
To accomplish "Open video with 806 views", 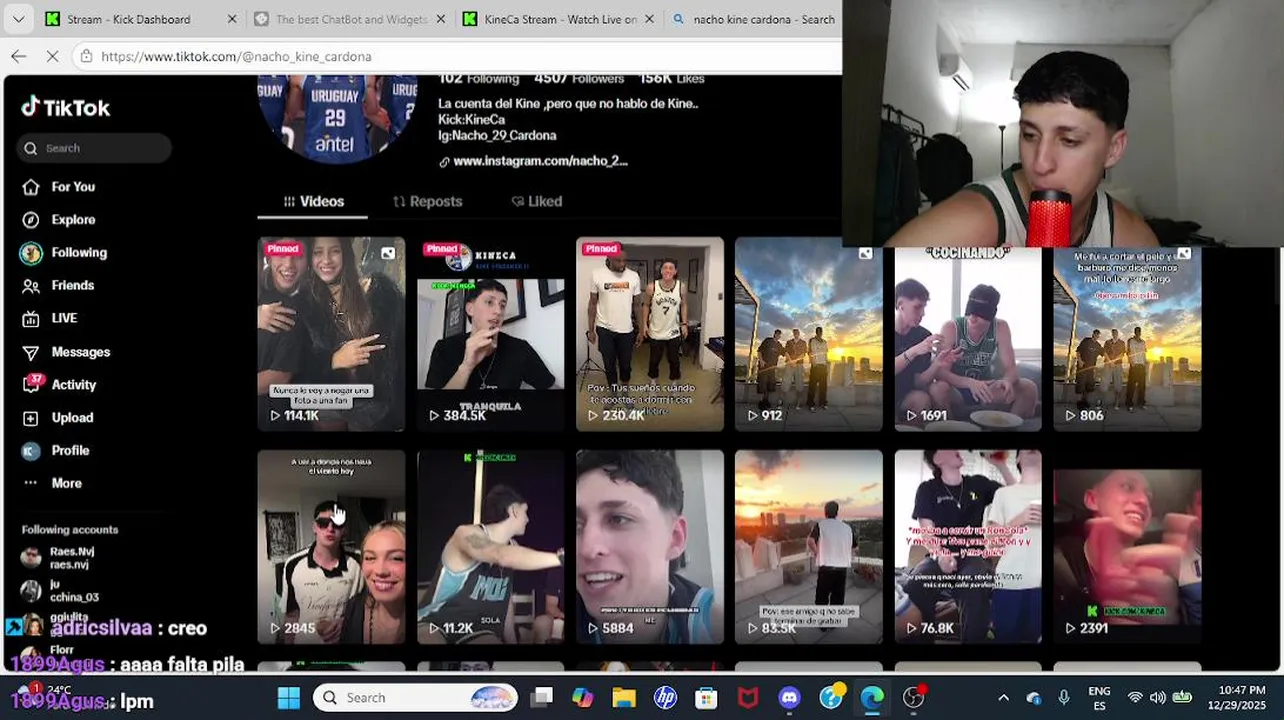I will (x=1127, y=338).
